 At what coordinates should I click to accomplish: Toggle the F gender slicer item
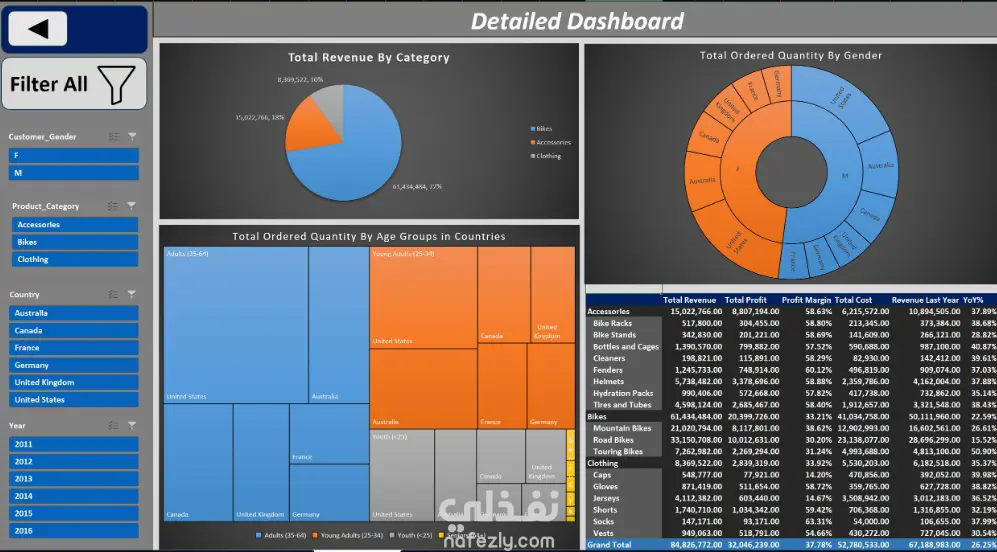(x=74, y=156)
